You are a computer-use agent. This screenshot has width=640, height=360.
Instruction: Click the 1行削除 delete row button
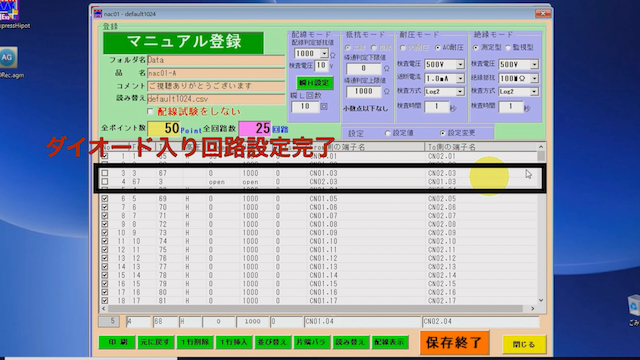[195, 342]
